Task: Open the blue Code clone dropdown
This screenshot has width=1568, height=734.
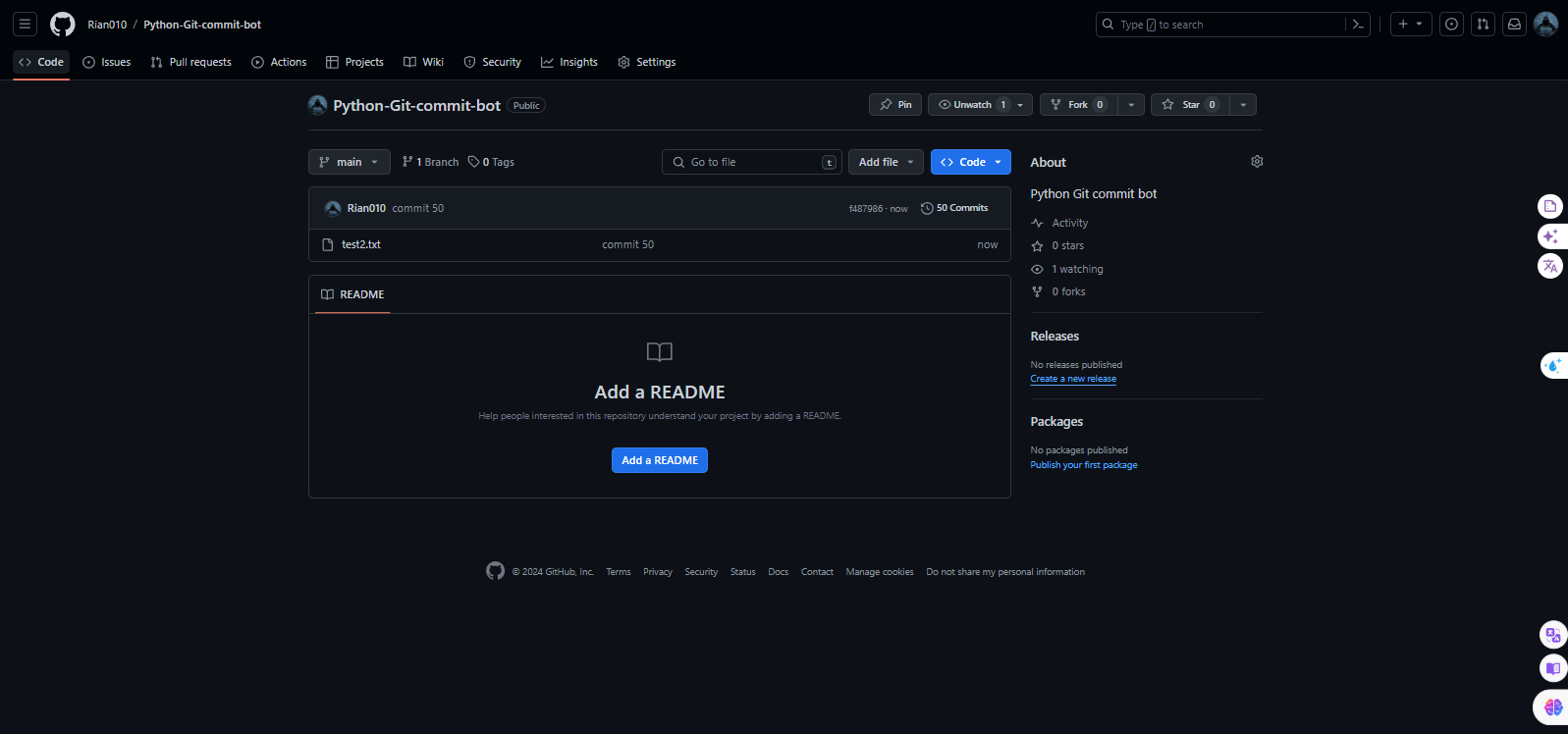Action: [x=970, y=162]
